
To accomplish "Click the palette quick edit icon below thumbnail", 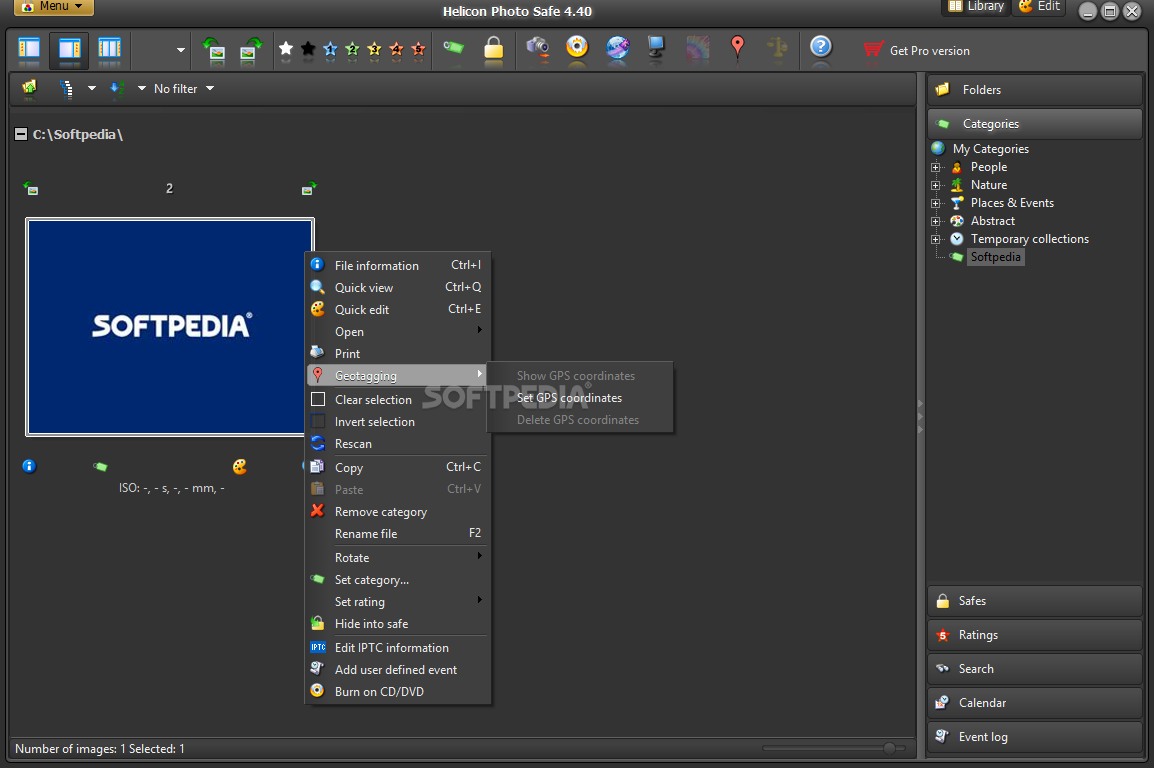I will pos(239,466).
